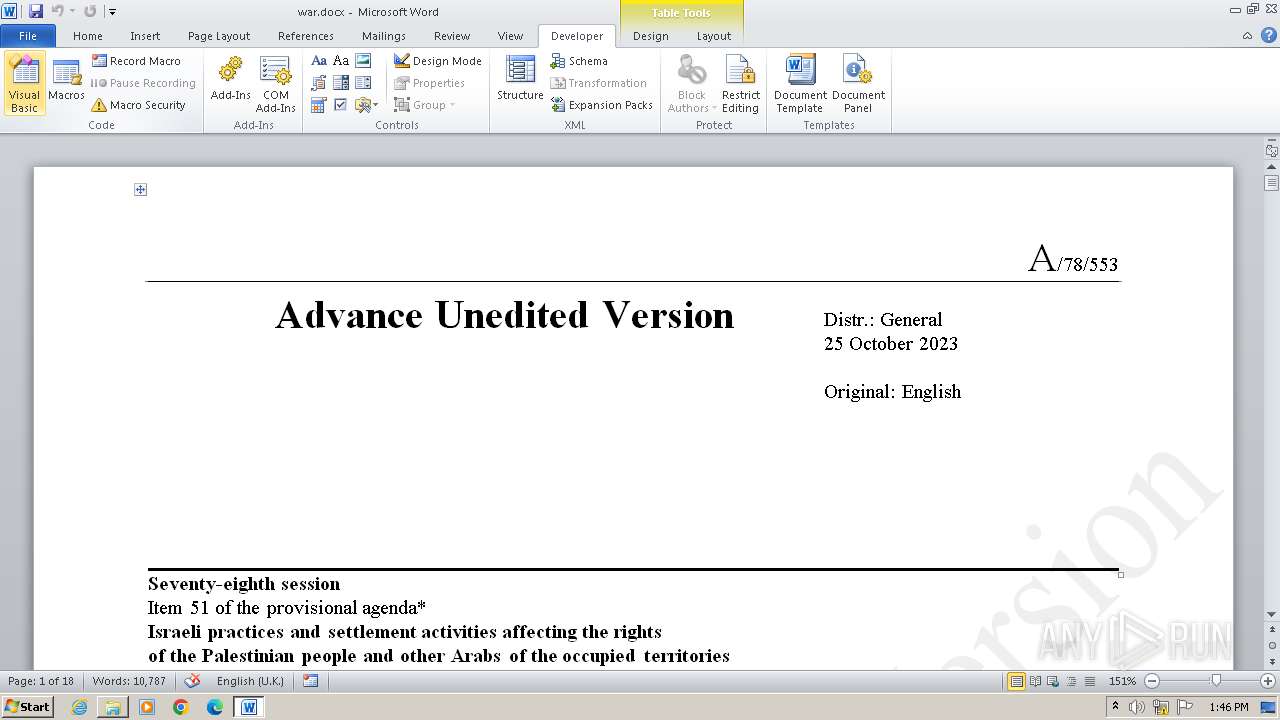Open Google Chrome from taskbar
Image resolution: width=1280 pixels, height=720 pixels.
(181, 707)
